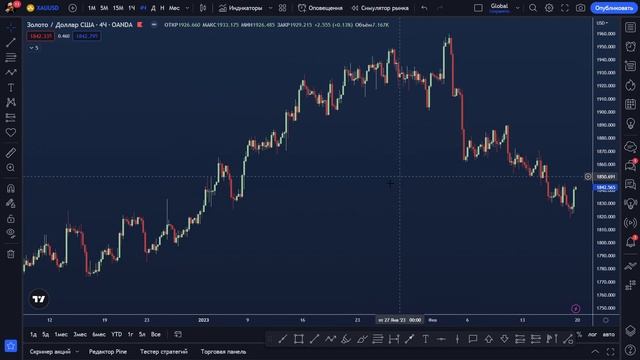640x360 pixels.
Task: Toggle the % percent scale
Action: [x=579, y=334]
